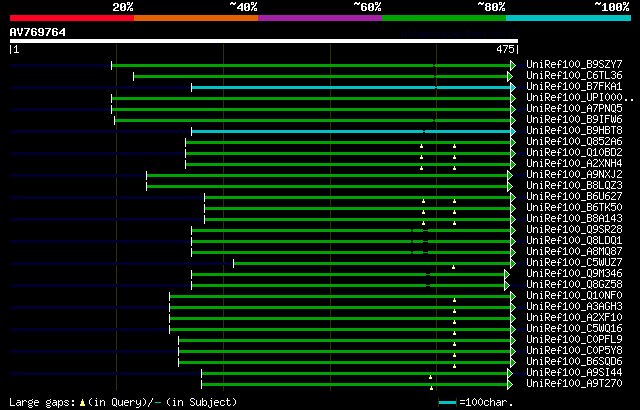Select the UniRef100_Q8LDQ1 label
Image resolution: width=640 pixels, height=410 pixels.
574,241
